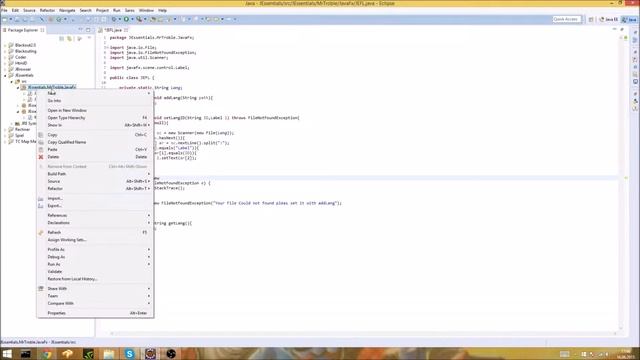
Task: Click the Share With icon in context menu
Action: (x=41, y=289)
